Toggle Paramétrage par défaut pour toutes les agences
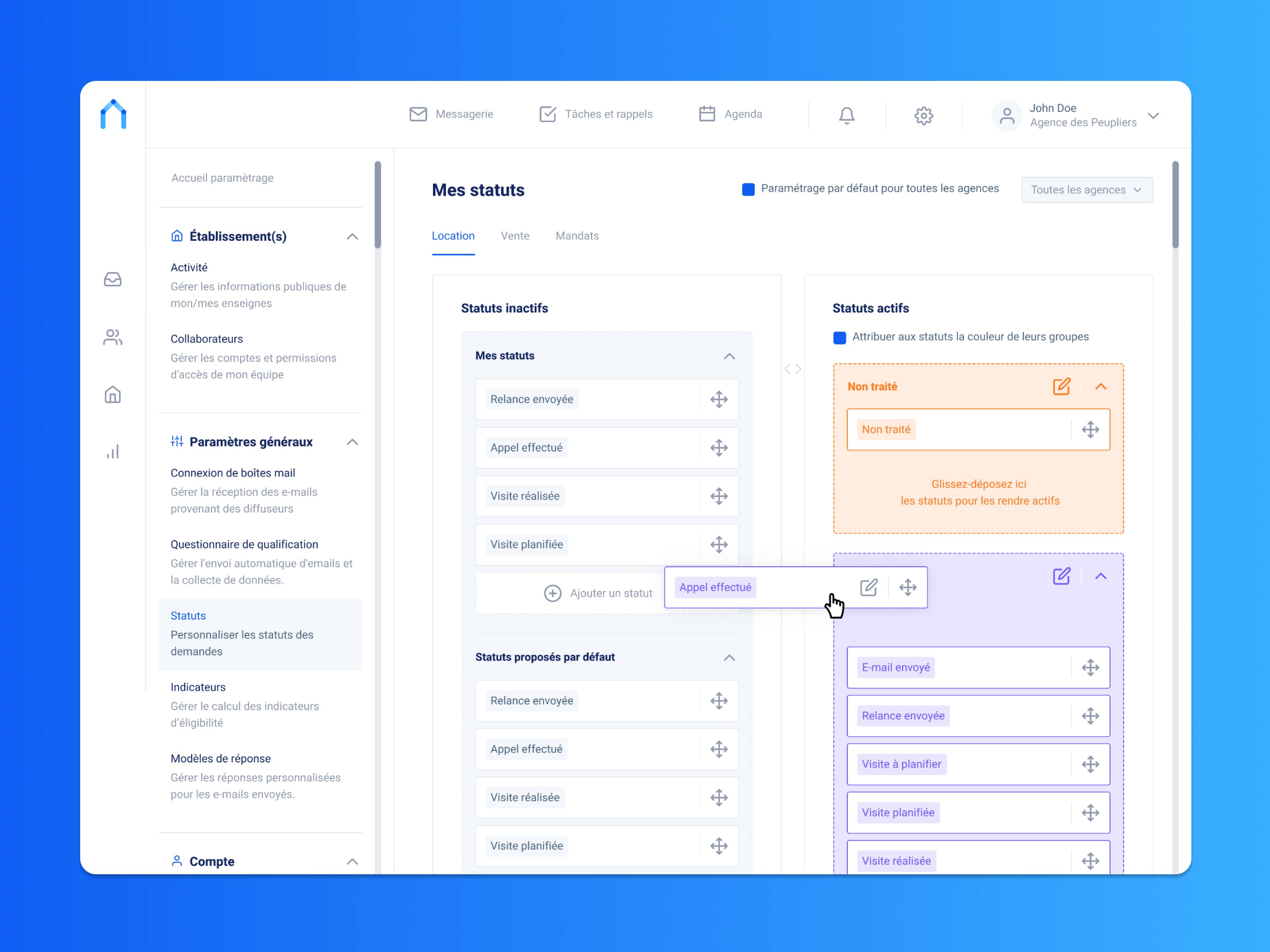This screenshot has width=1270, height=952. coord(748,189)
